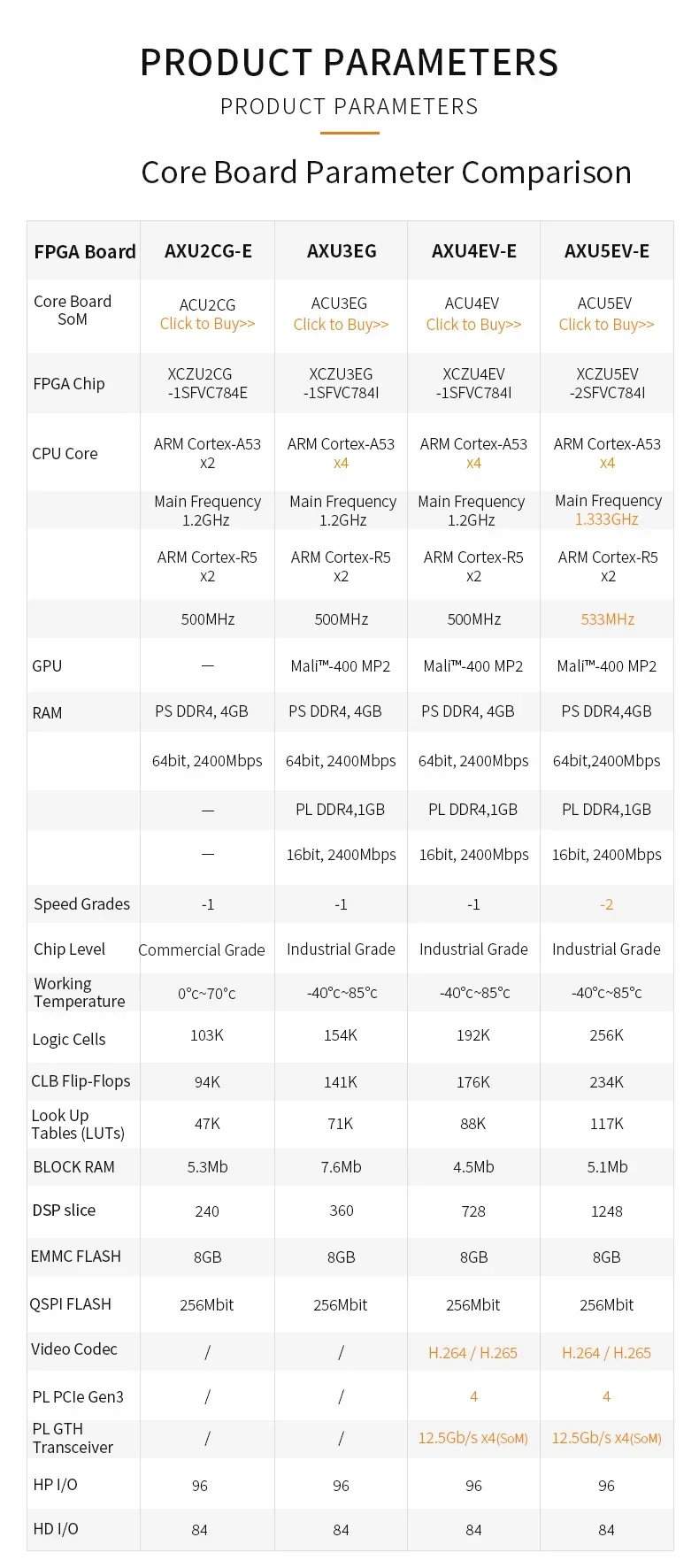Screen dimensions: 699x1568
Task: Click the Core Board Parameter Comparison heading
Action: click(386, 172)
